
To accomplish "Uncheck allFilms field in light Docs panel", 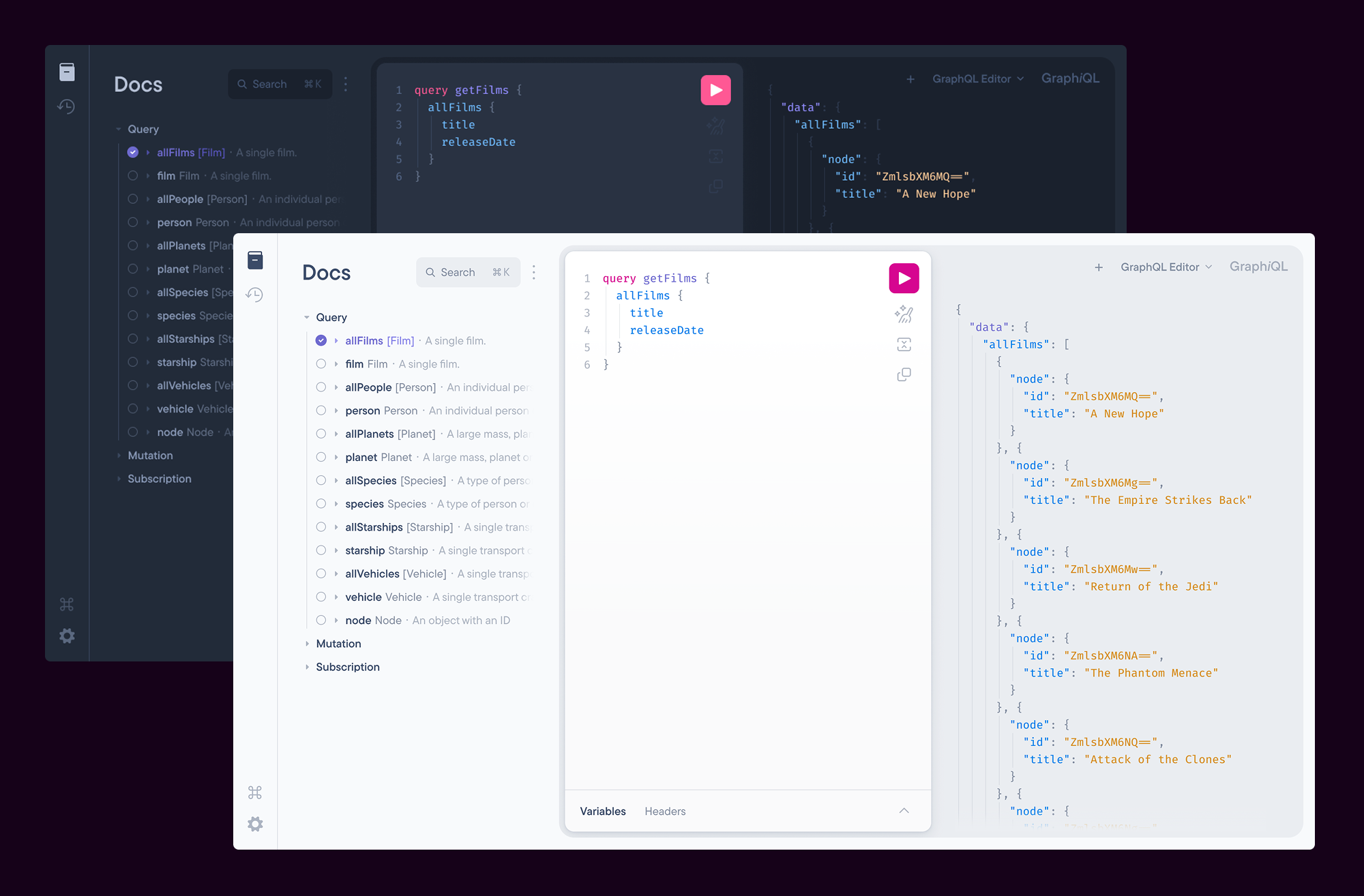I will (321, 340).
